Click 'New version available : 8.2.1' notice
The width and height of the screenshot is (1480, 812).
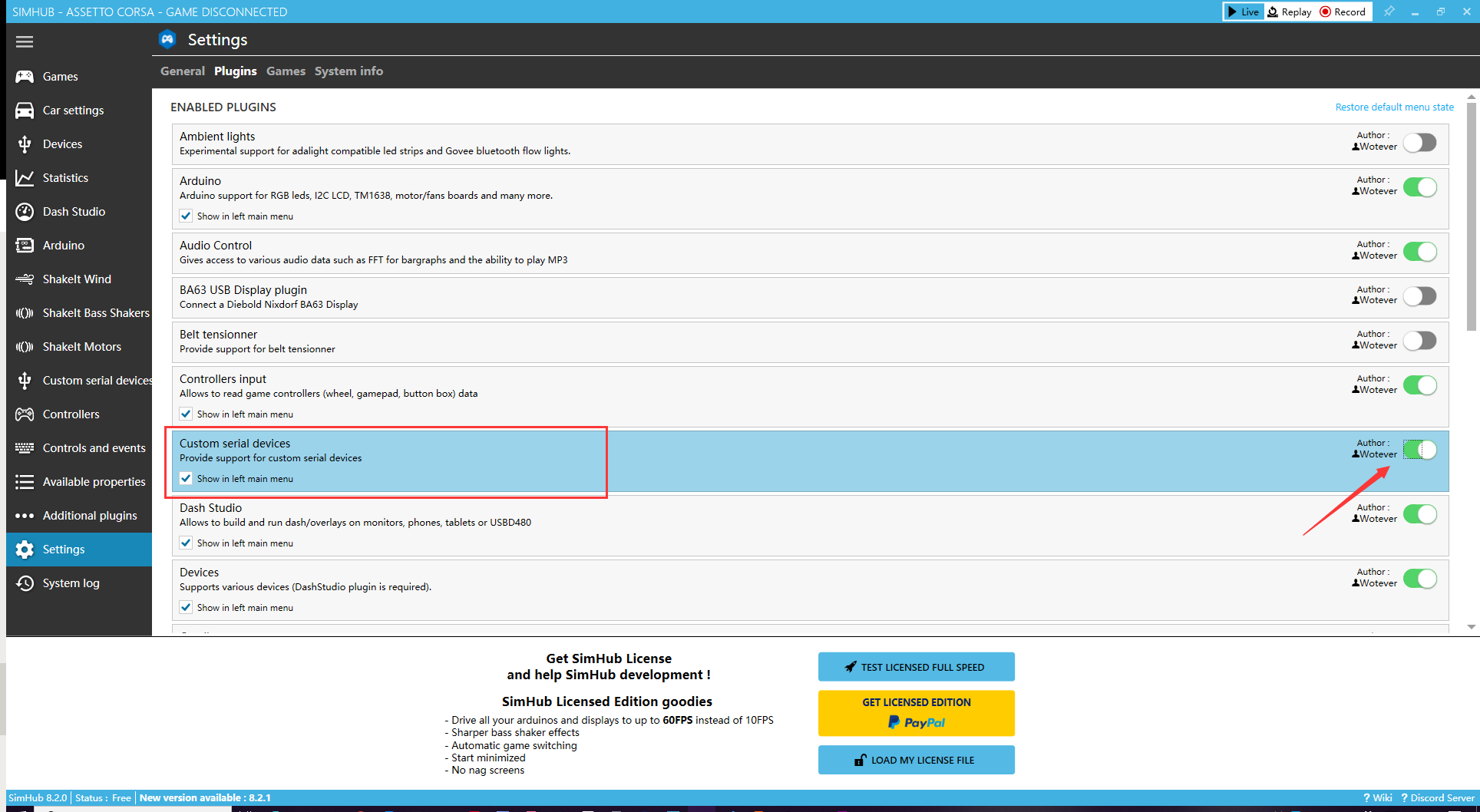[205, 798]
